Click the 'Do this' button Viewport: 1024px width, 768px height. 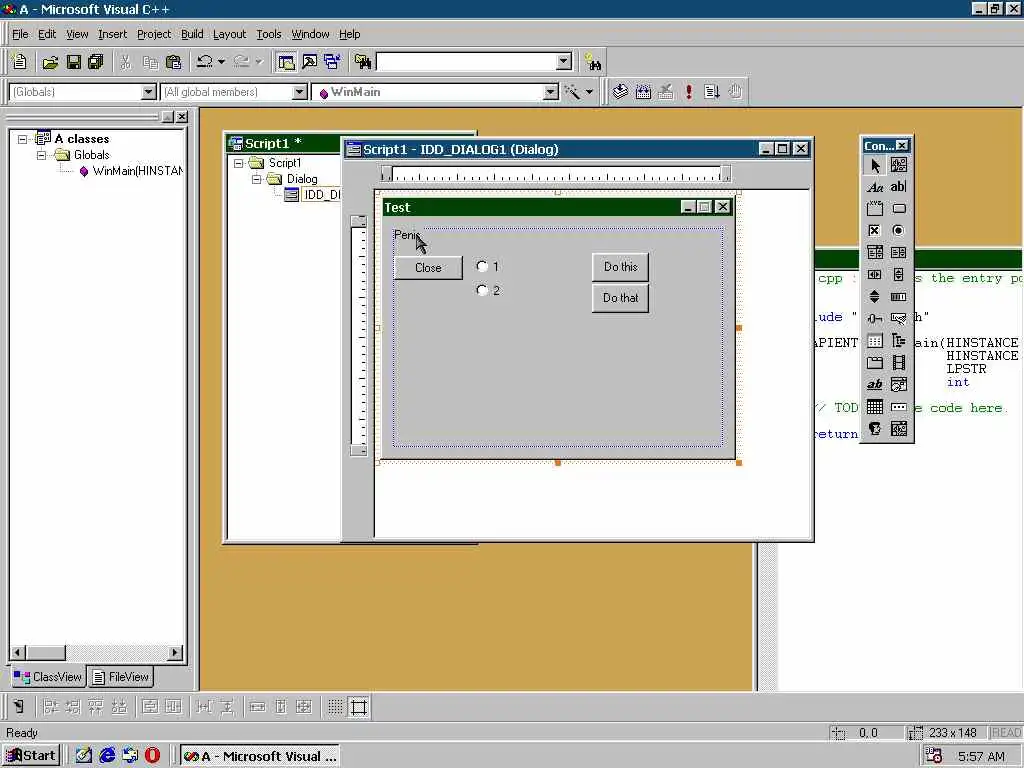coord(620,267)
